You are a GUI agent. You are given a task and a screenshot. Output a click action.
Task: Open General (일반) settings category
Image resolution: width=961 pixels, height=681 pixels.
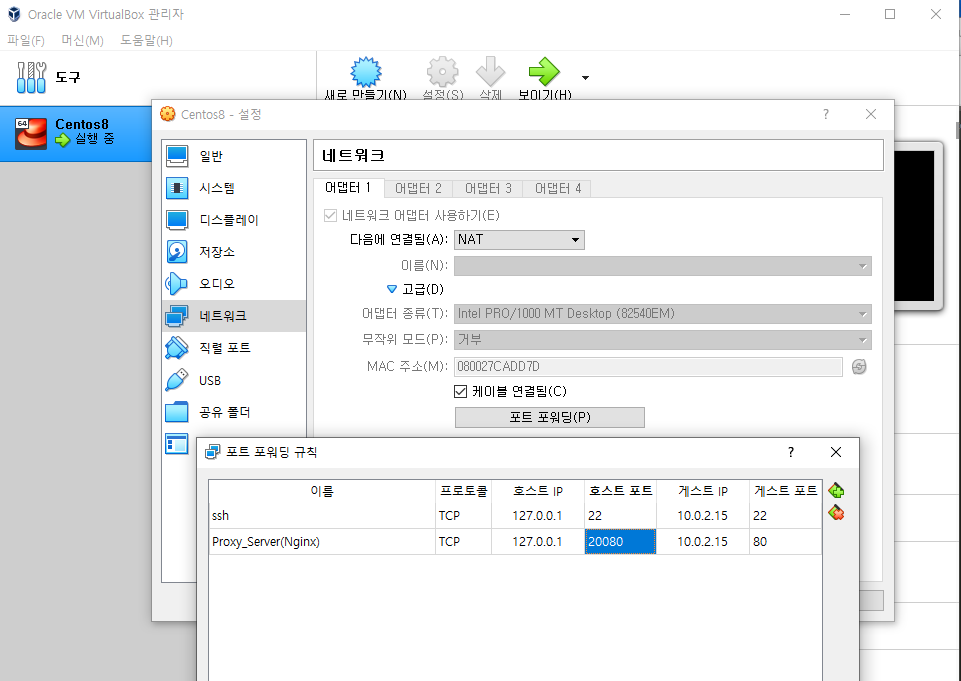click(x=234, y=156)
